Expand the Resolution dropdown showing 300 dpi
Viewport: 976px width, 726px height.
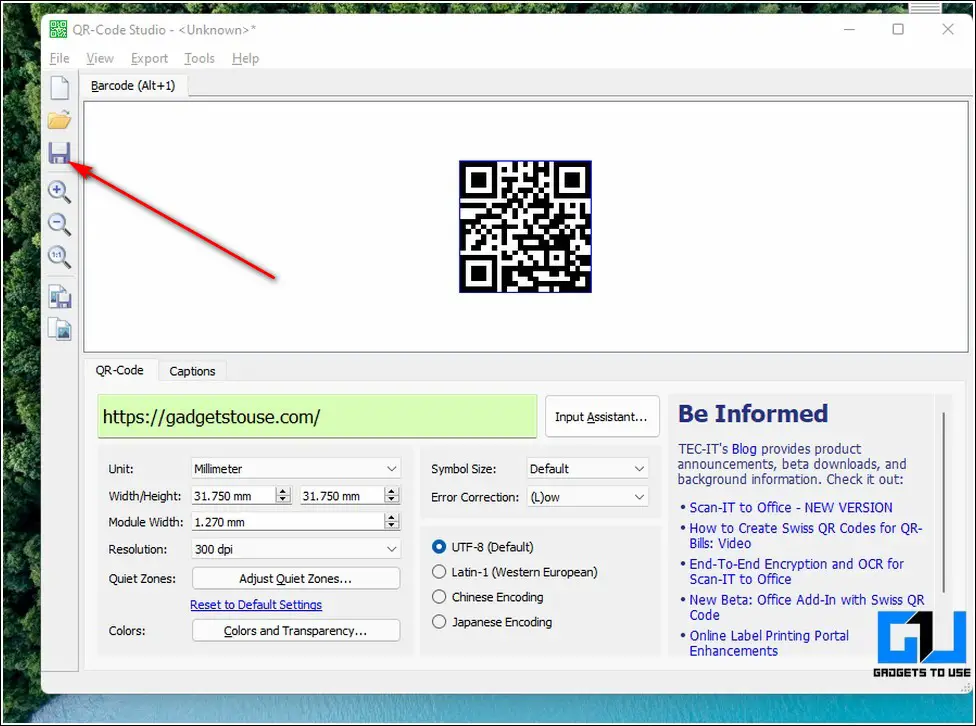point(296,549)
